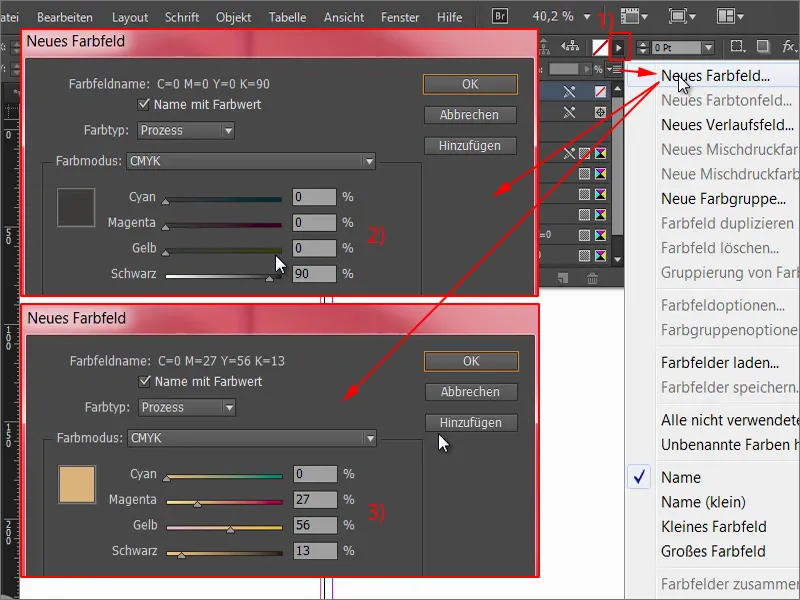Viewport: 800px width, 600px height.
Task: Choose 'Neue Farbgruppe...' from the flyout menu
Action: pyautogui.click(x=723, y=199)
